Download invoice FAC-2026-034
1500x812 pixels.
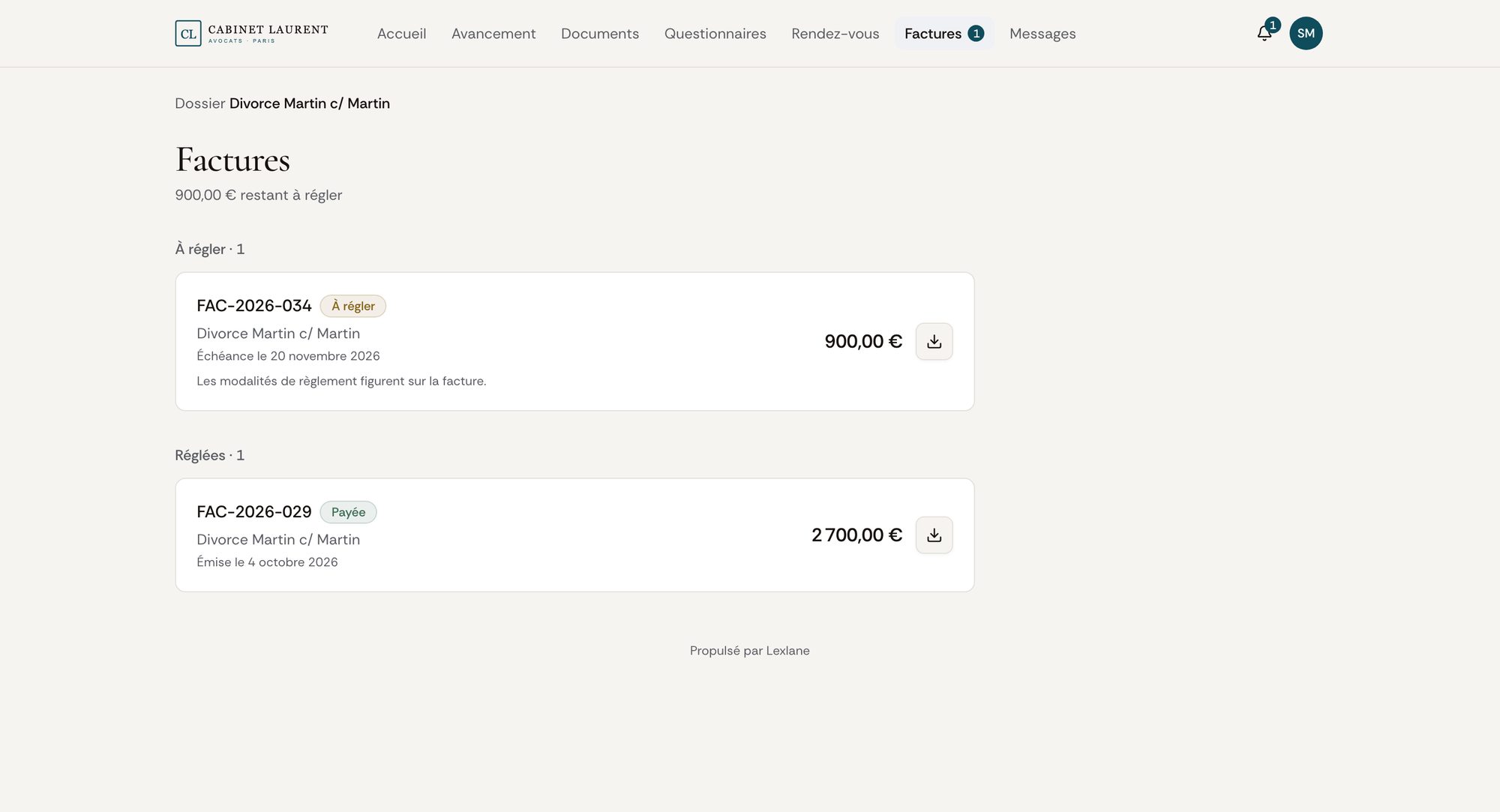pos(934,341)
